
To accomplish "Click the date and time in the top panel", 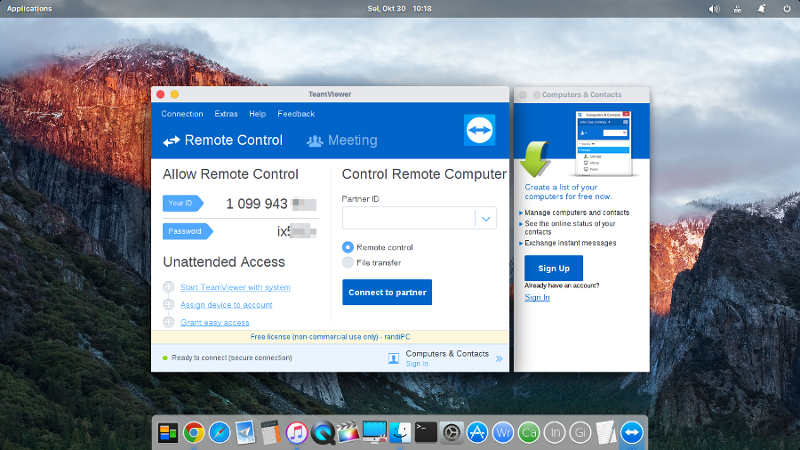I will tap(399, 9).
